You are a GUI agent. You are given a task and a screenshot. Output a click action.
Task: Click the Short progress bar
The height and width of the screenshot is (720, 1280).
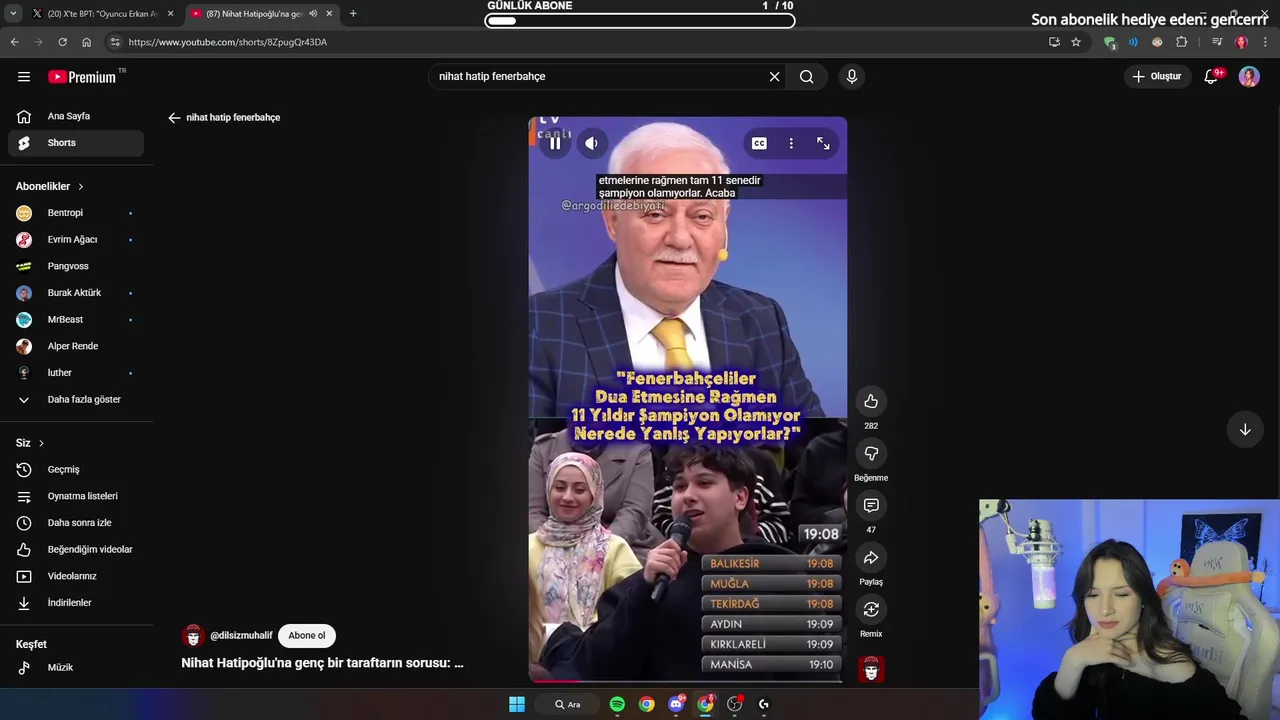pos(687,681)
